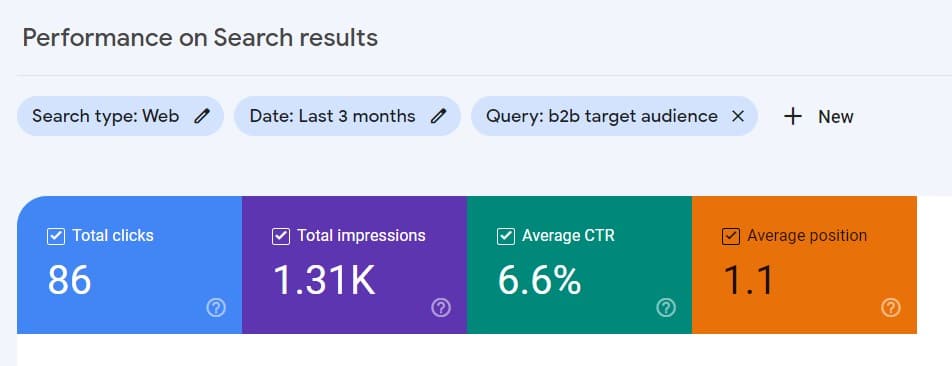Viewport: 952px width, 366px height.
Task: Uncheck the Total impressions checkbox
Action: click(x=281, y=236)
